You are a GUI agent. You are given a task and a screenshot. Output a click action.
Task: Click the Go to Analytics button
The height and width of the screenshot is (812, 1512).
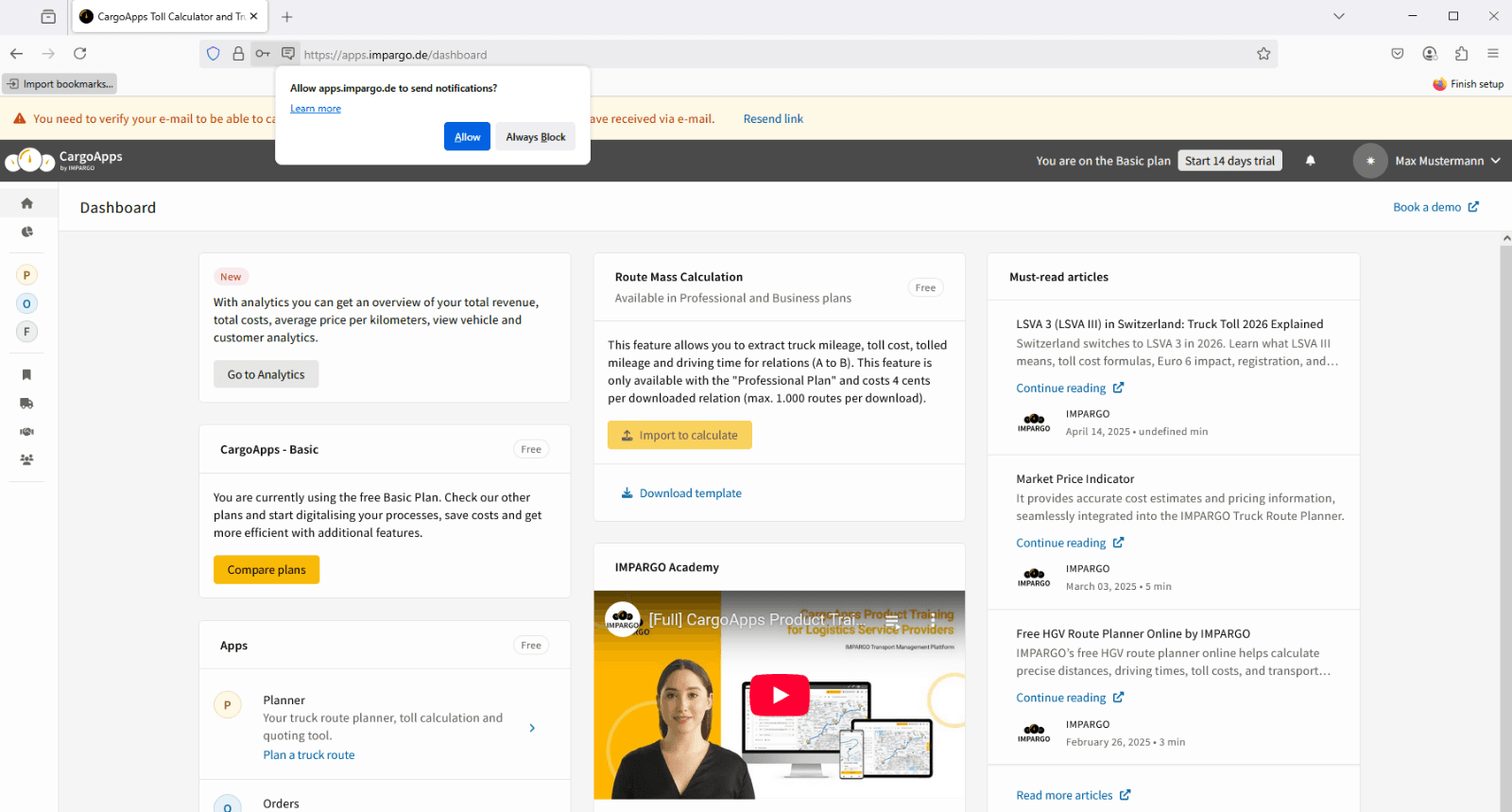[266, 374]
